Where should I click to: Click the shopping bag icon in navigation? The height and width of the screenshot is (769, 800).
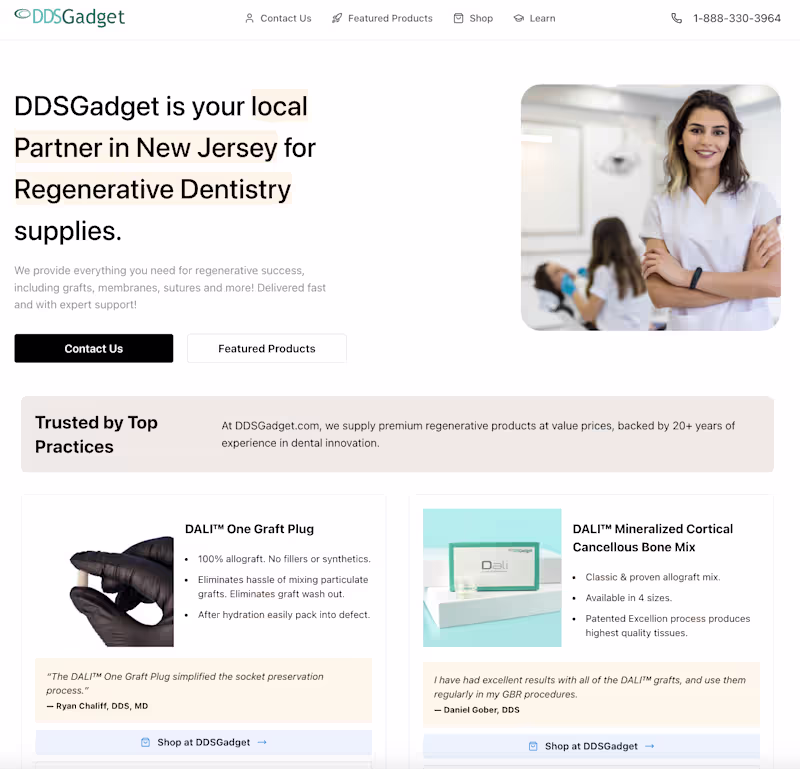click(458, 18)
